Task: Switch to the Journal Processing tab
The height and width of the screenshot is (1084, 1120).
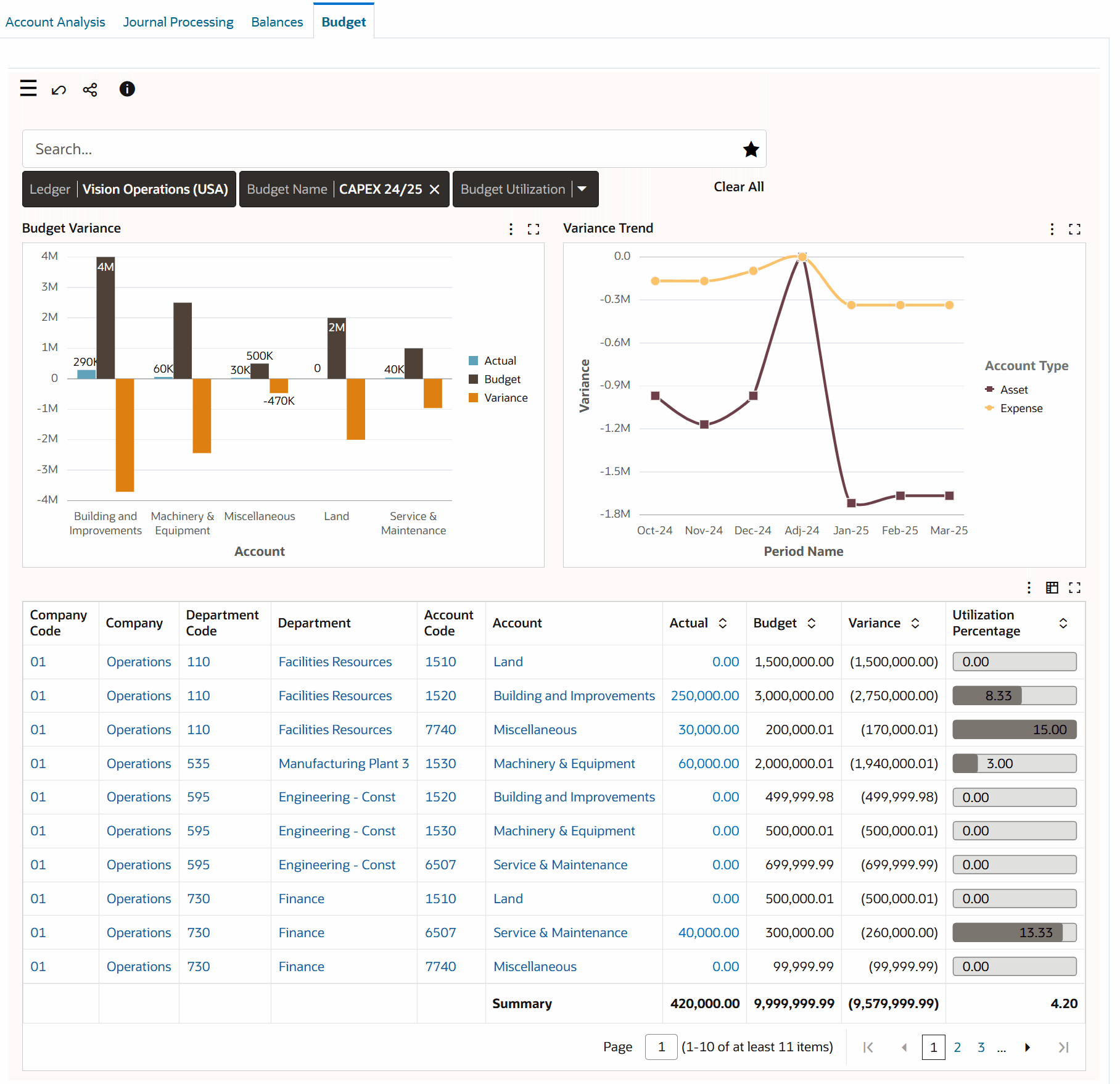Action: pyautogui.click(x=178, y=22)
